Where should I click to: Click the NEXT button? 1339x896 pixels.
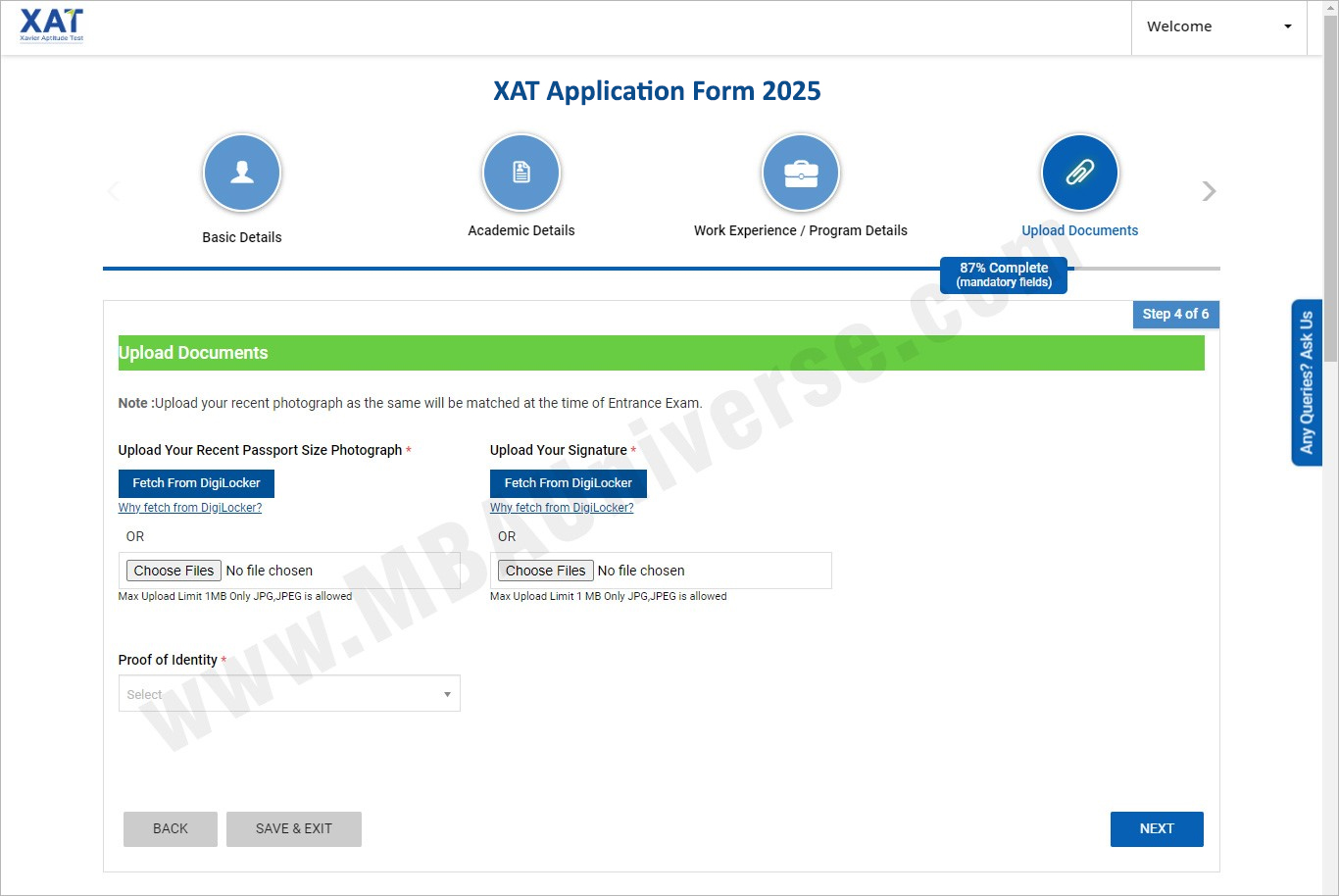[x=1156, y=828]
